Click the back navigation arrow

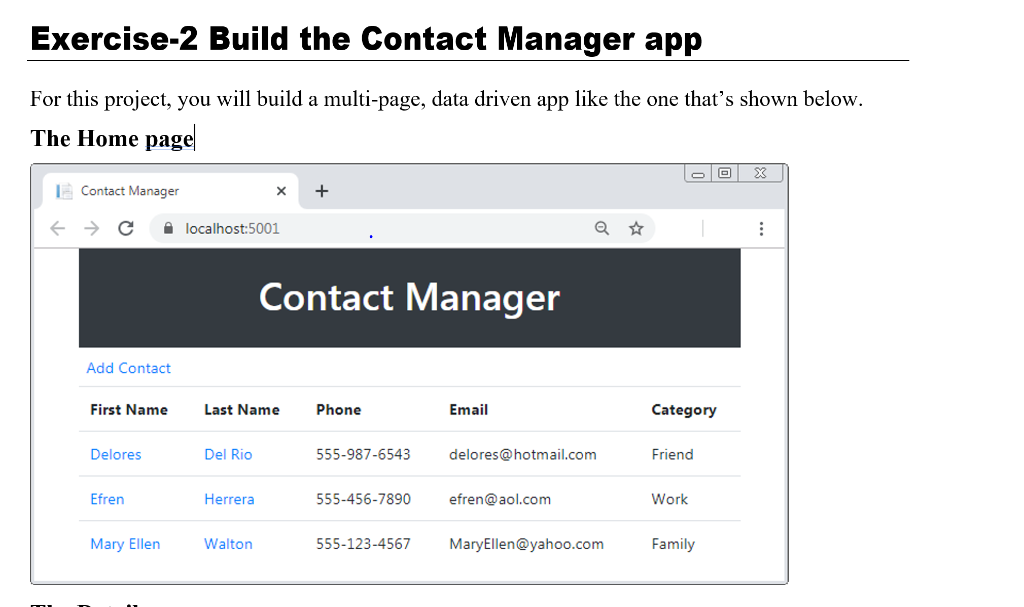[x=57, y=228]
